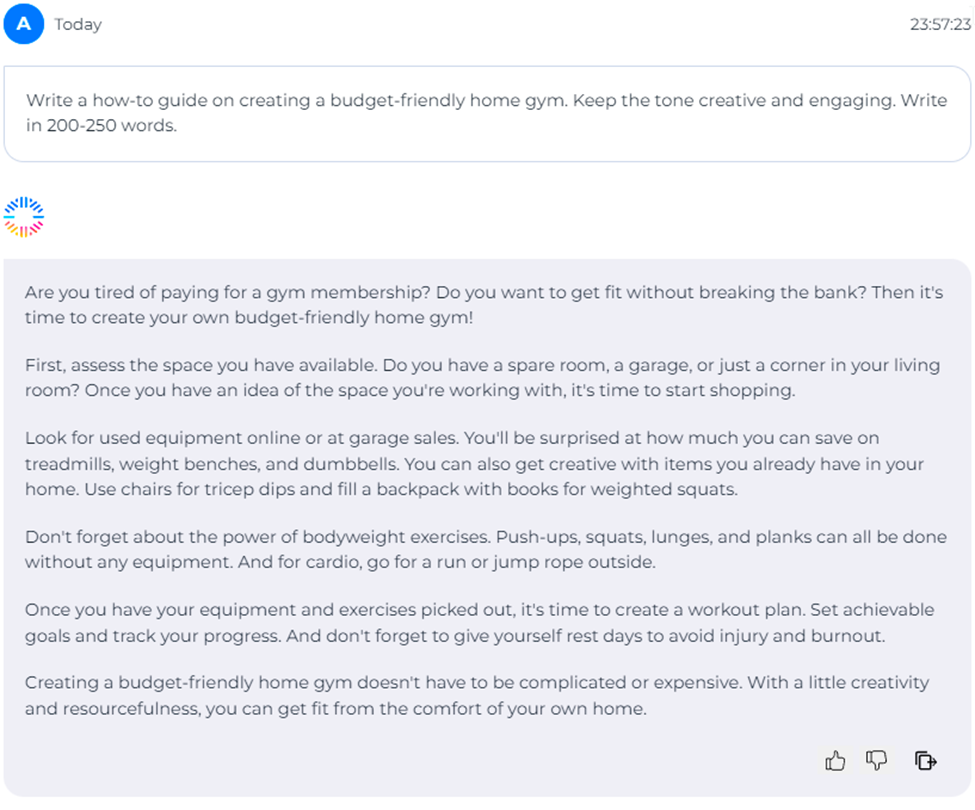Click the thumbs up icon to like response
The image size is (975, 810).
tap(835, 761)
